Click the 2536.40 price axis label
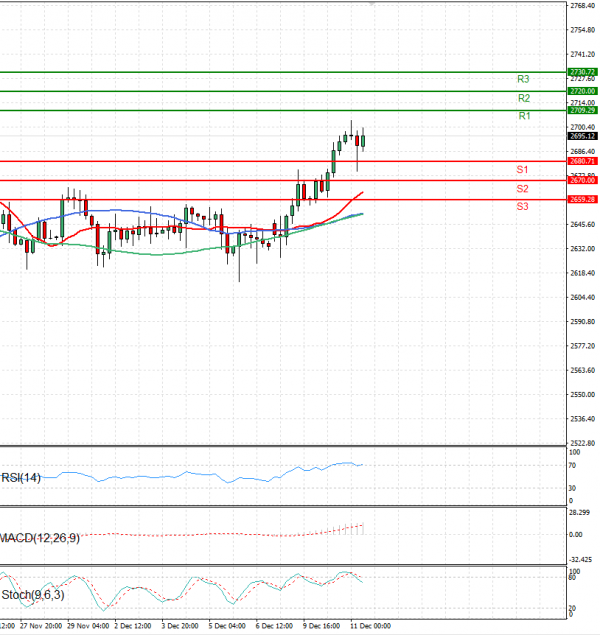The height and width of the screenshot is (635, 600). click(583, 419)
